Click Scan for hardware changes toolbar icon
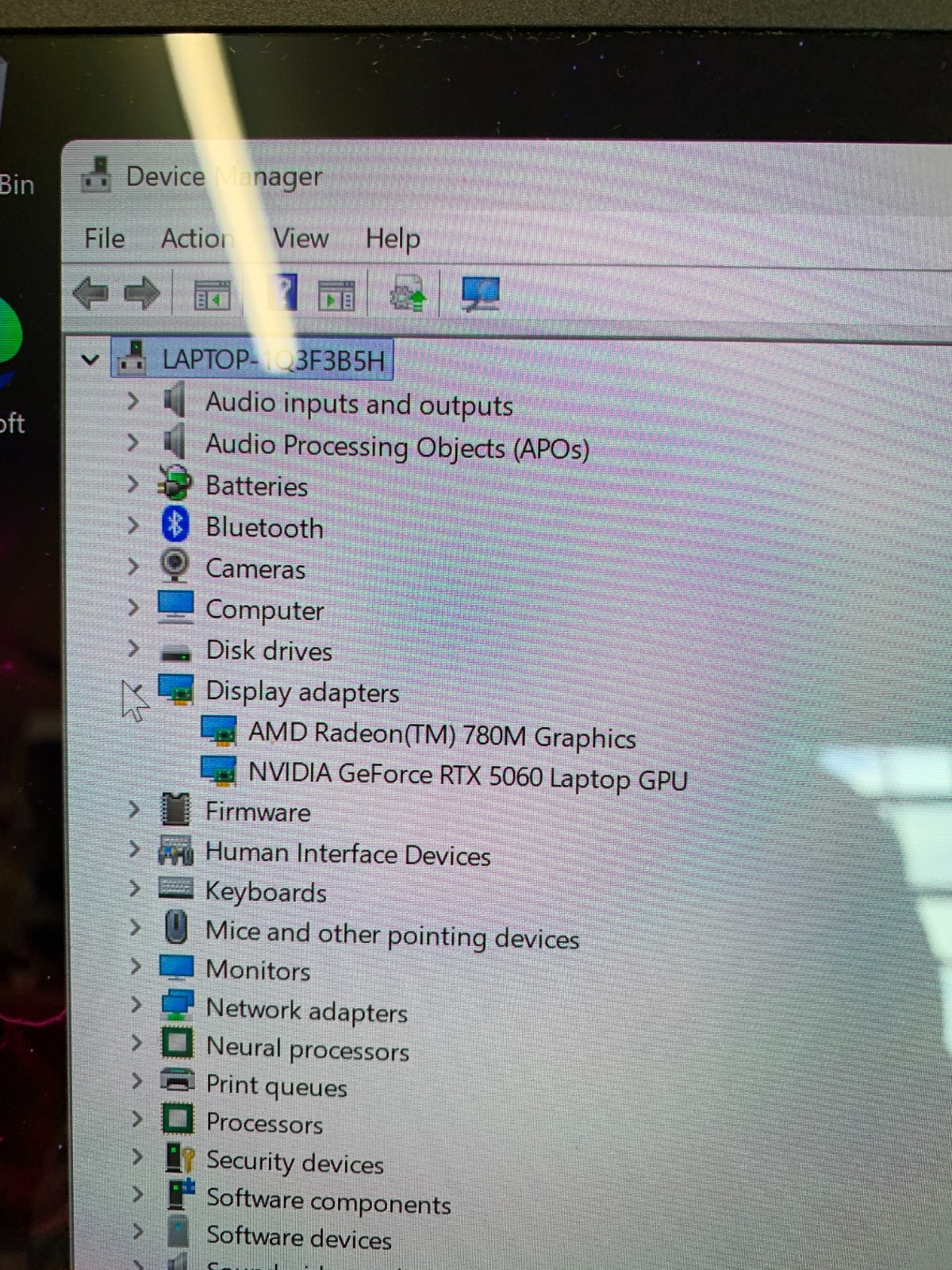 pos(480,294)
